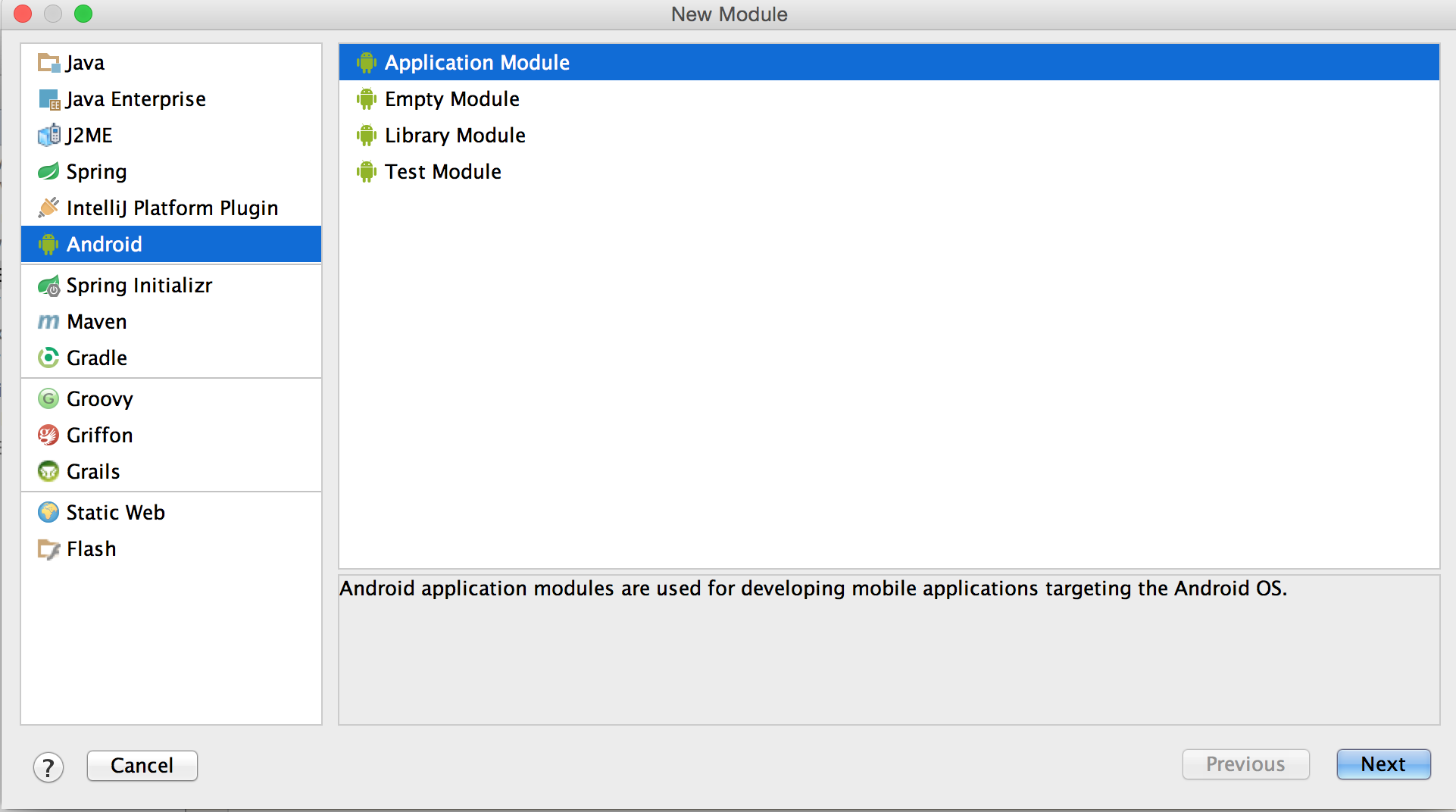The width and height of the screenshot is (1456, 812).
Task: Click the green zoom window button
Action: point(83,14)
